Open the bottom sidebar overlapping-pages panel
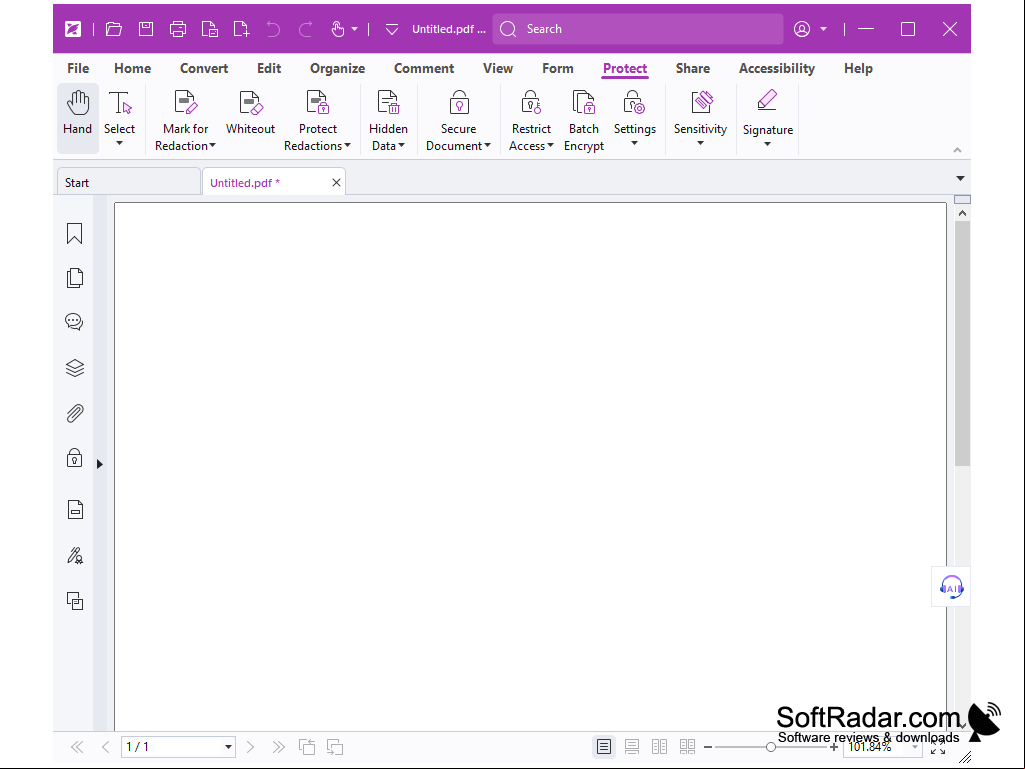1025x769 pixels. click(75, 601)
